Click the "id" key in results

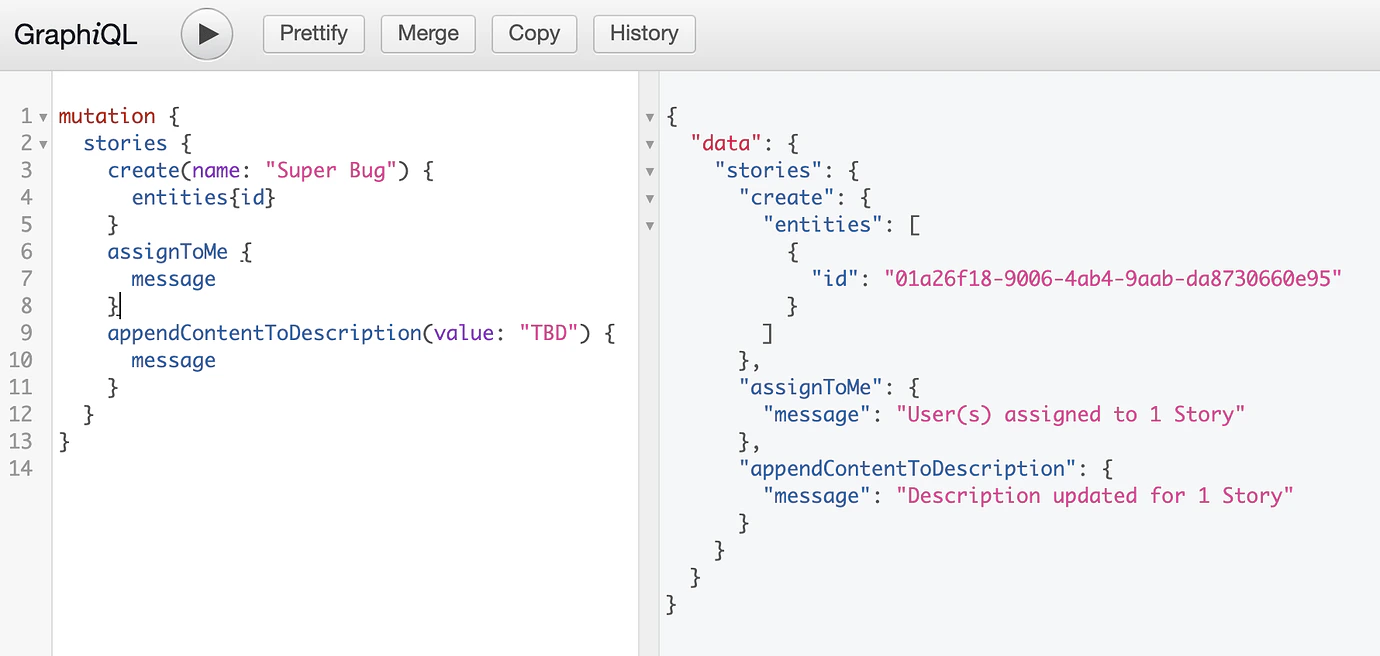[835, 278]
